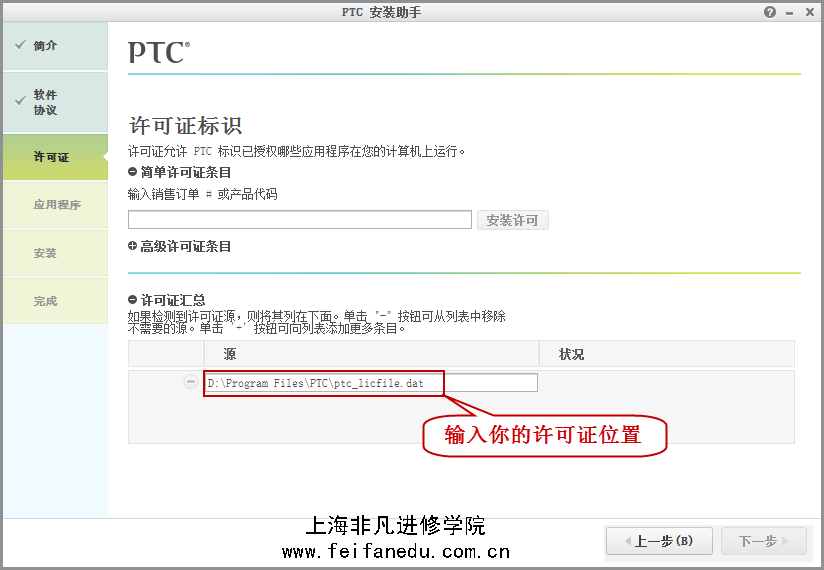Click 下一步 next button

coord(764,541)
